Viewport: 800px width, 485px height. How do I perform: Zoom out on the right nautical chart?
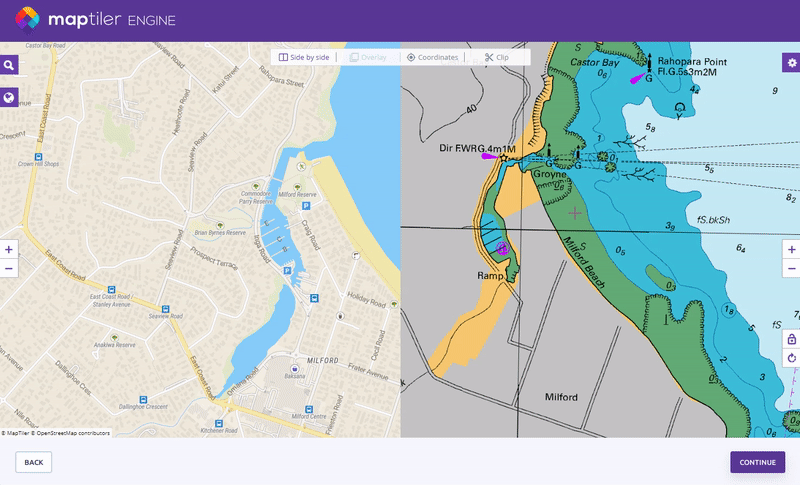point(791,268)
